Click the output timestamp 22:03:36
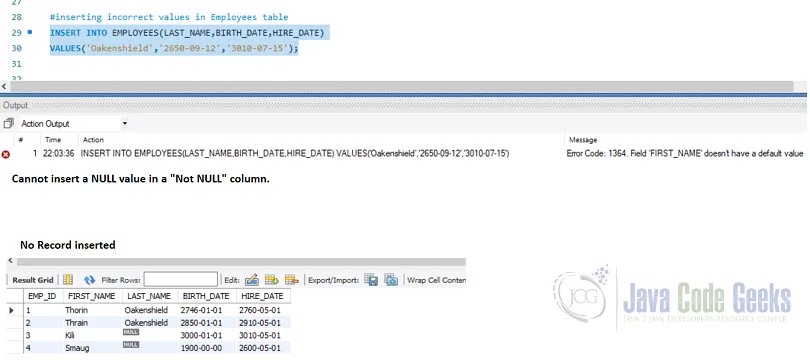 (58, 154)
